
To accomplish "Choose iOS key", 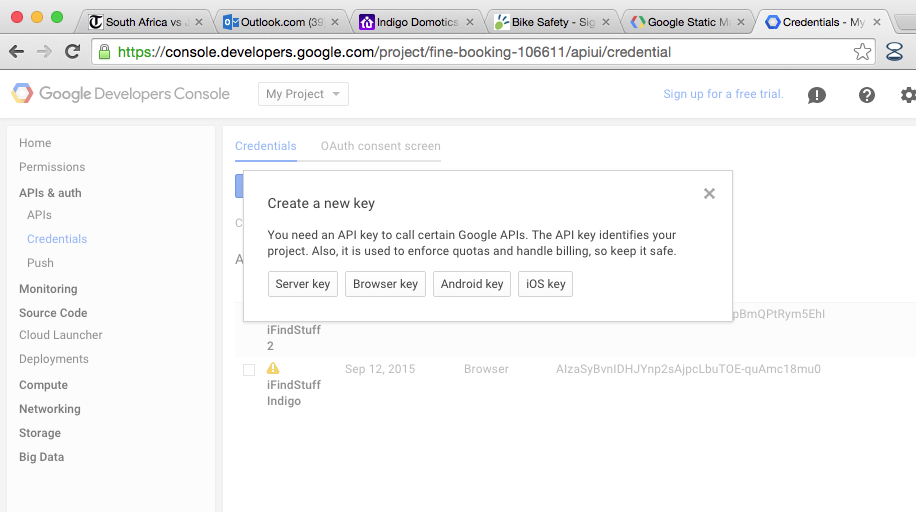I will (x=546, y=284).
